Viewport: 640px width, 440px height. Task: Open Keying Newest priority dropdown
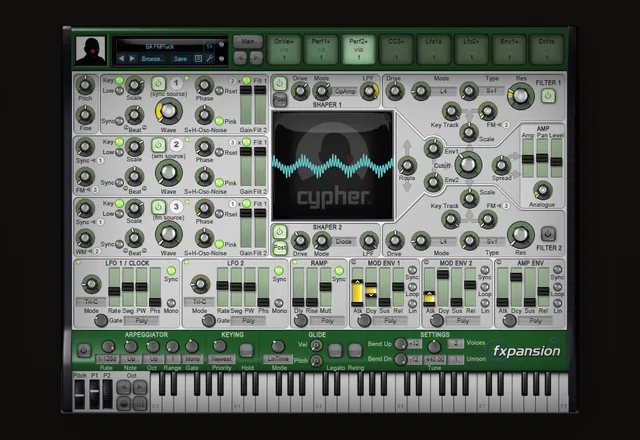222,359
